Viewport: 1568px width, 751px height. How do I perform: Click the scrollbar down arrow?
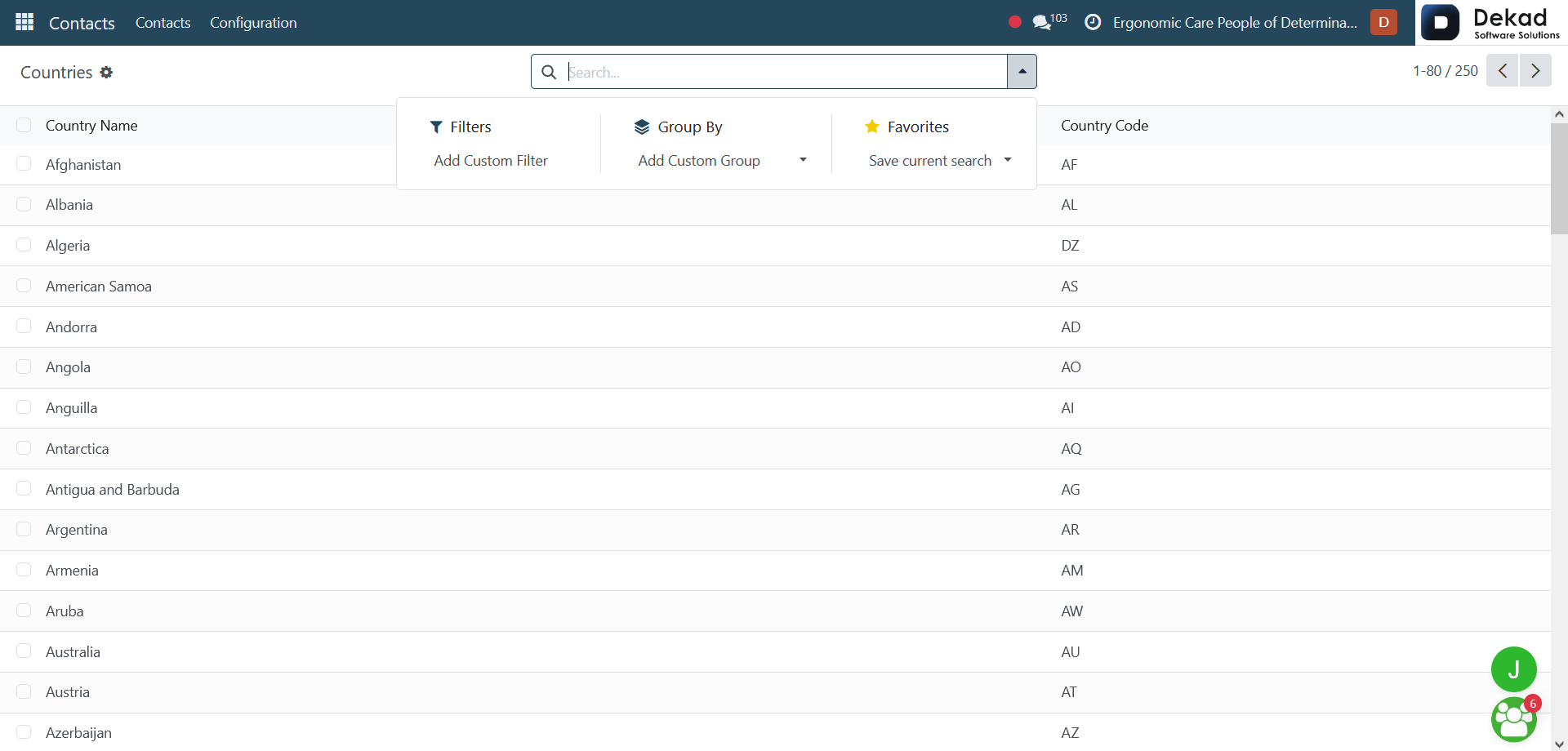tap(1559, 743)
